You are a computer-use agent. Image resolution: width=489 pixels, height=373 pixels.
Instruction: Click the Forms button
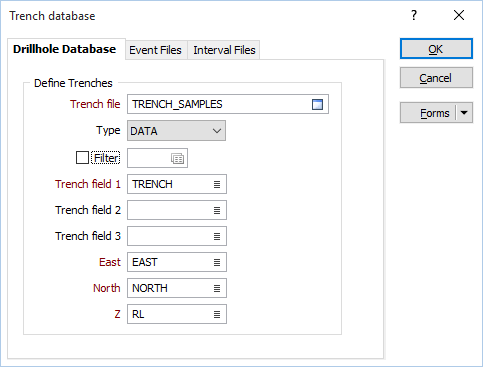(x=428, y=113)
